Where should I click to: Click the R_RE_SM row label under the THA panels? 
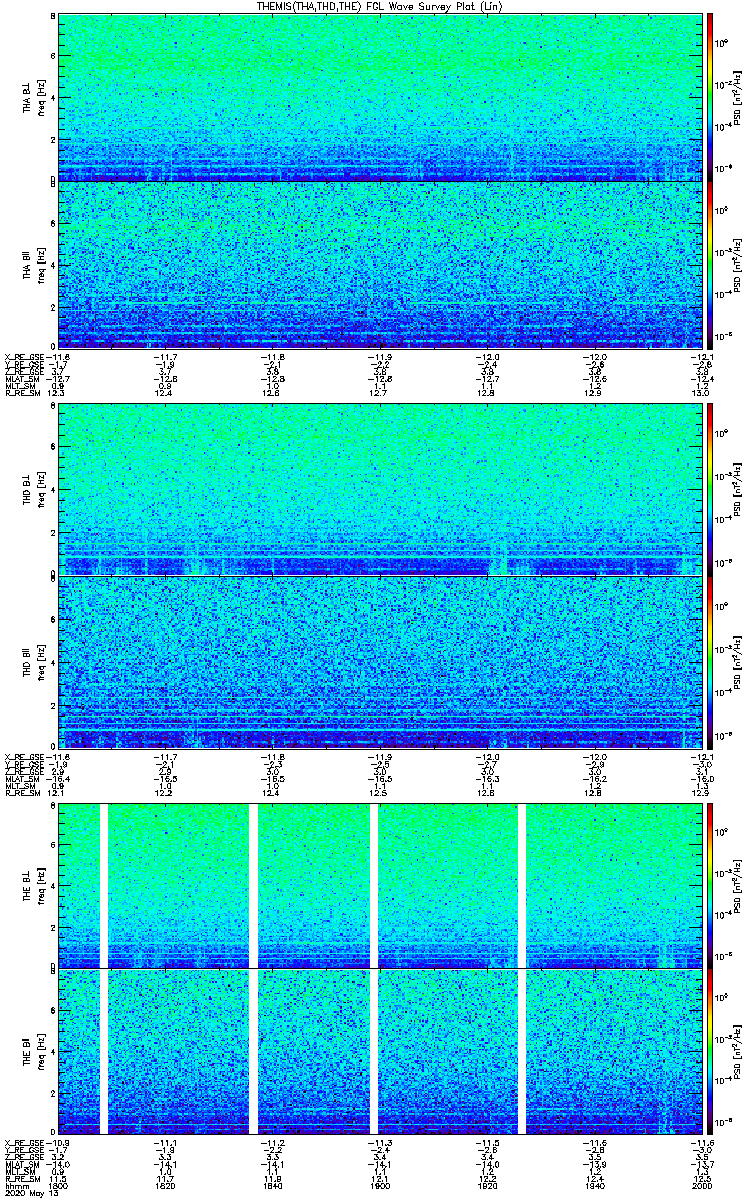[21, 394]
